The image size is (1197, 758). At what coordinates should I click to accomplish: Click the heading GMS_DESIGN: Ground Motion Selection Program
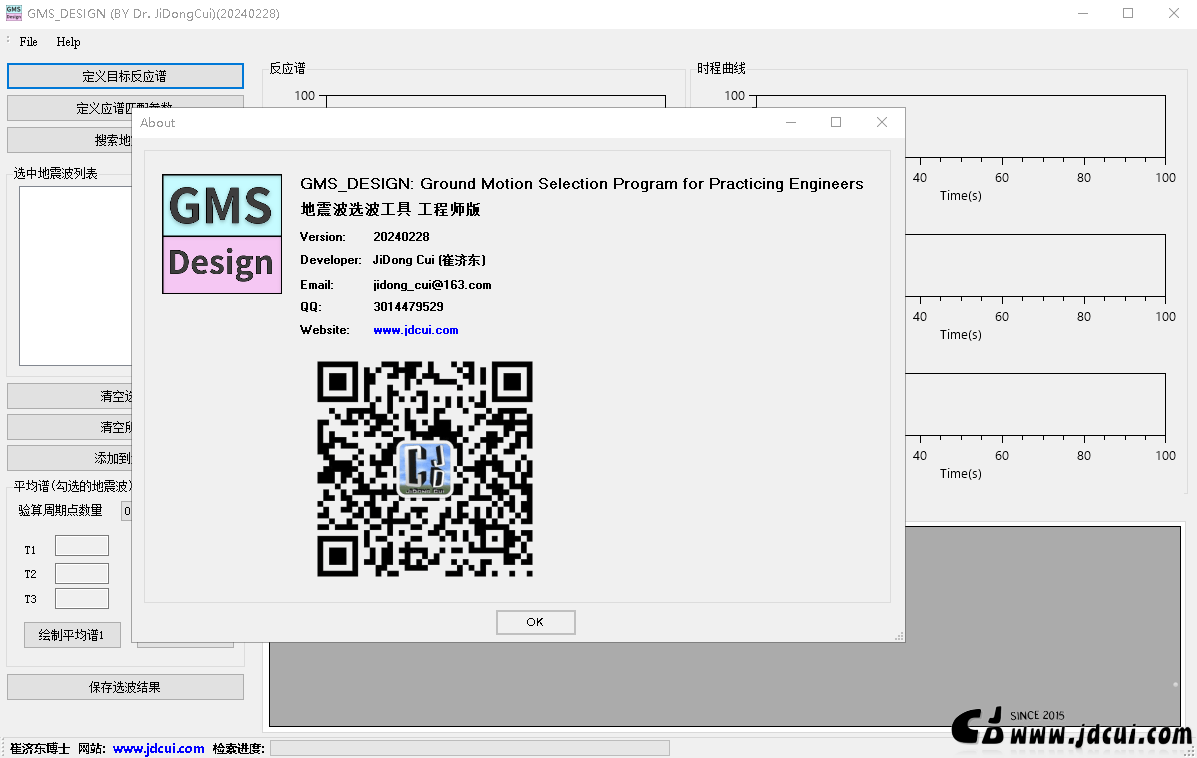pos(582,184)
